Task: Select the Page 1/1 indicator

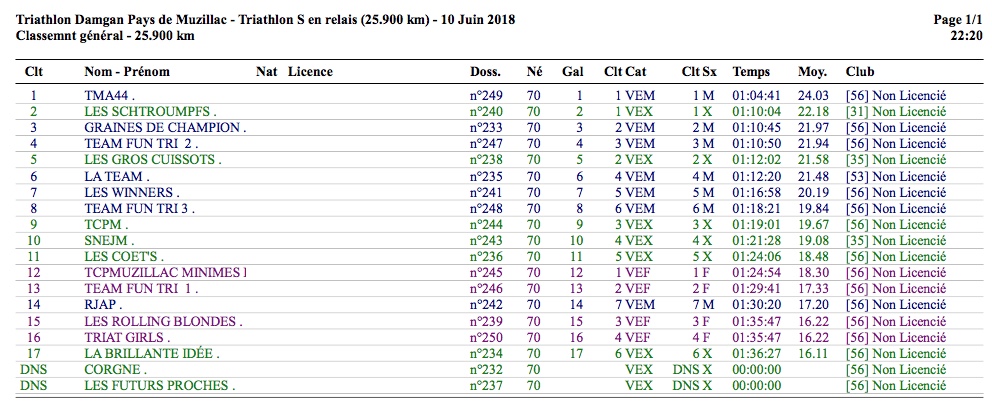Action: (960, 20)
